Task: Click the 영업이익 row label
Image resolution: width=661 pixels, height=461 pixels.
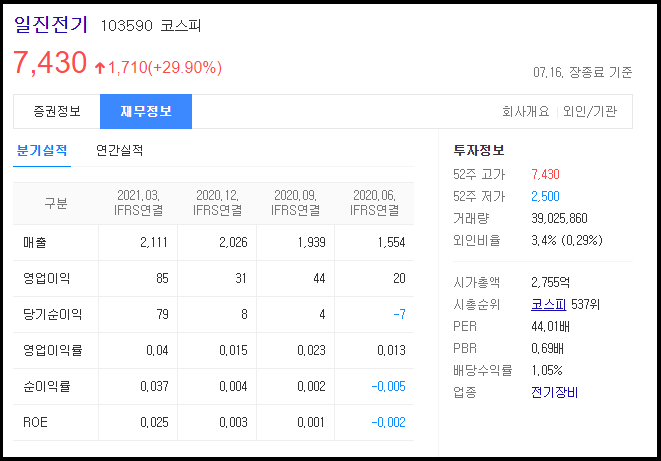Action: point(46,279)
